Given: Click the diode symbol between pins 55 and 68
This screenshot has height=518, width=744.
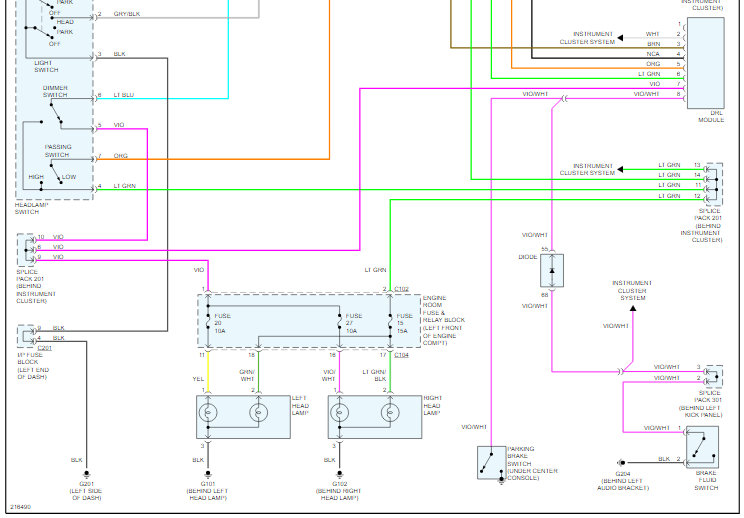Looking at the screenshot, I should [x=552, y=270].
